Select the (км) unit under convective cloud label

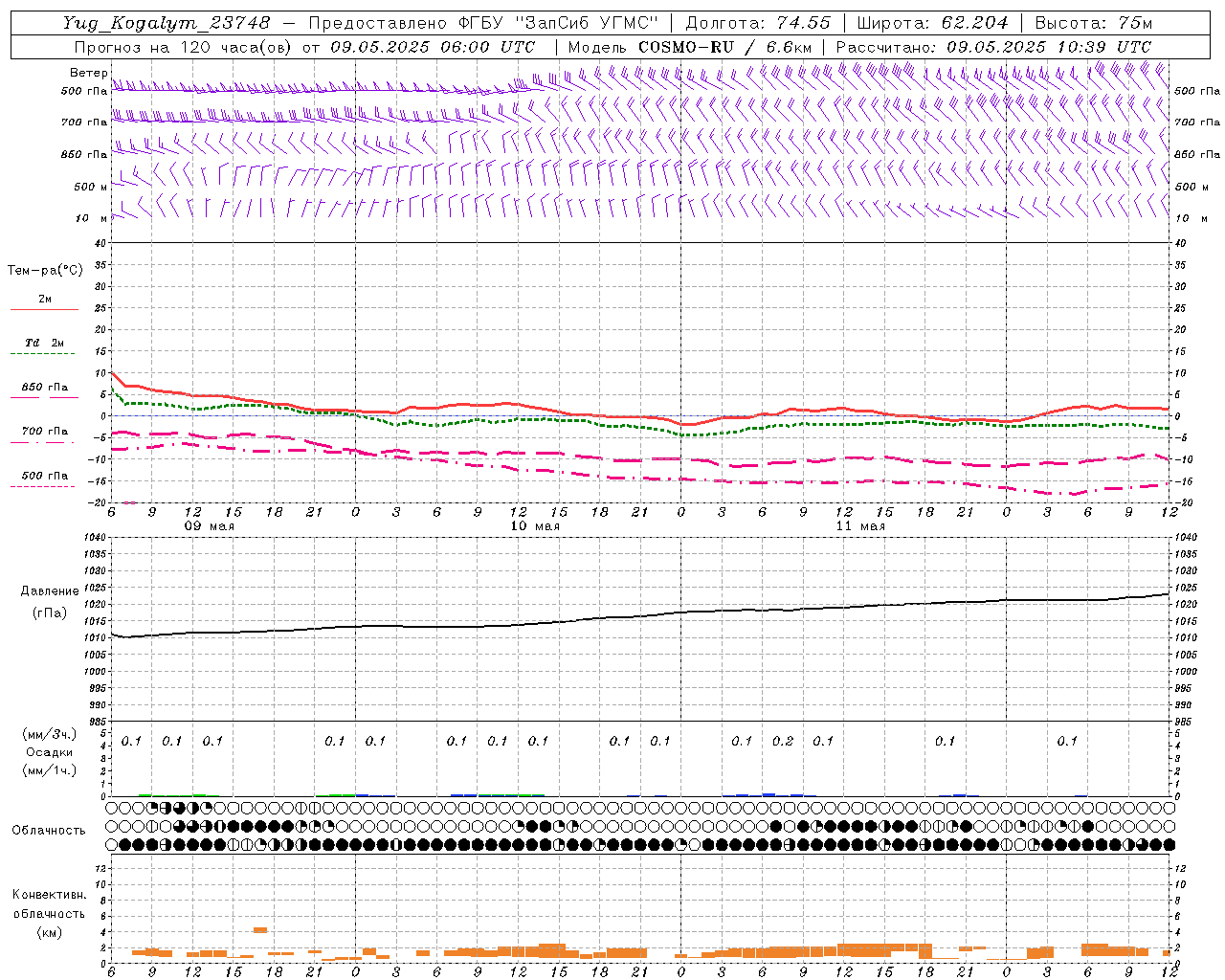[x=49, y=932]
